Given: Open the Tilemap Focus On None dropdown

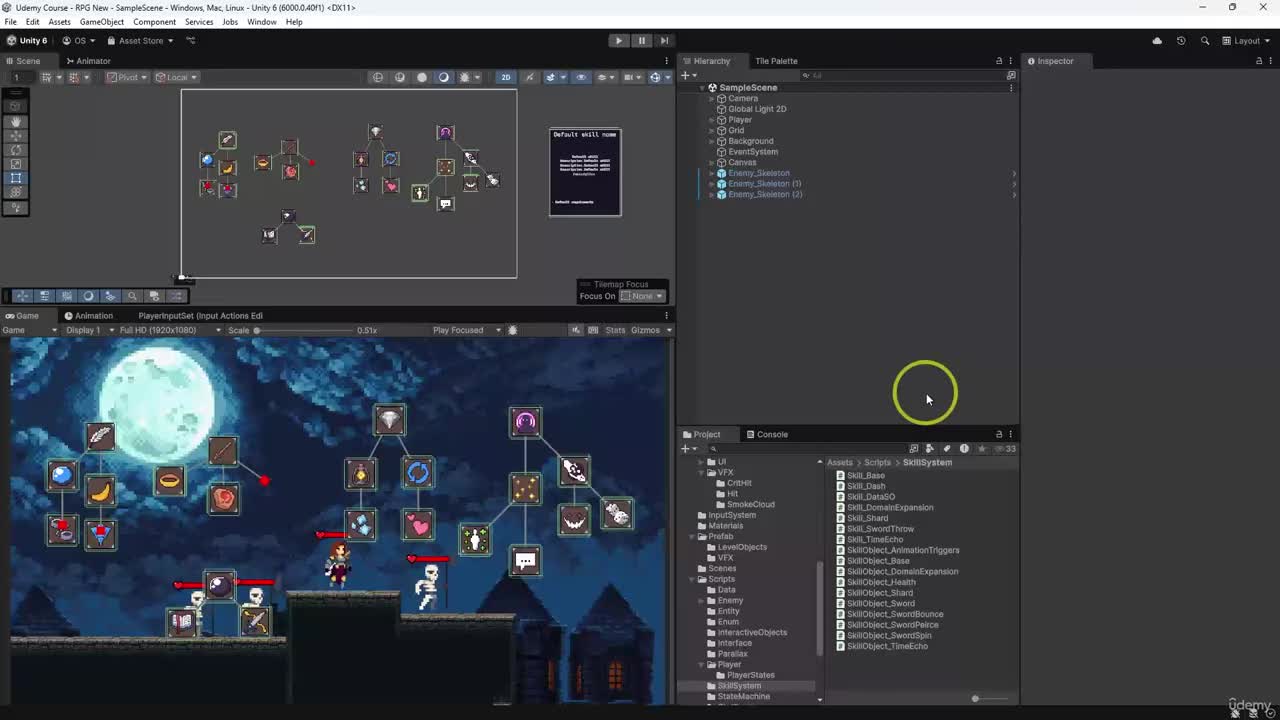Looking at the screenshot, I should pos(642,296).
